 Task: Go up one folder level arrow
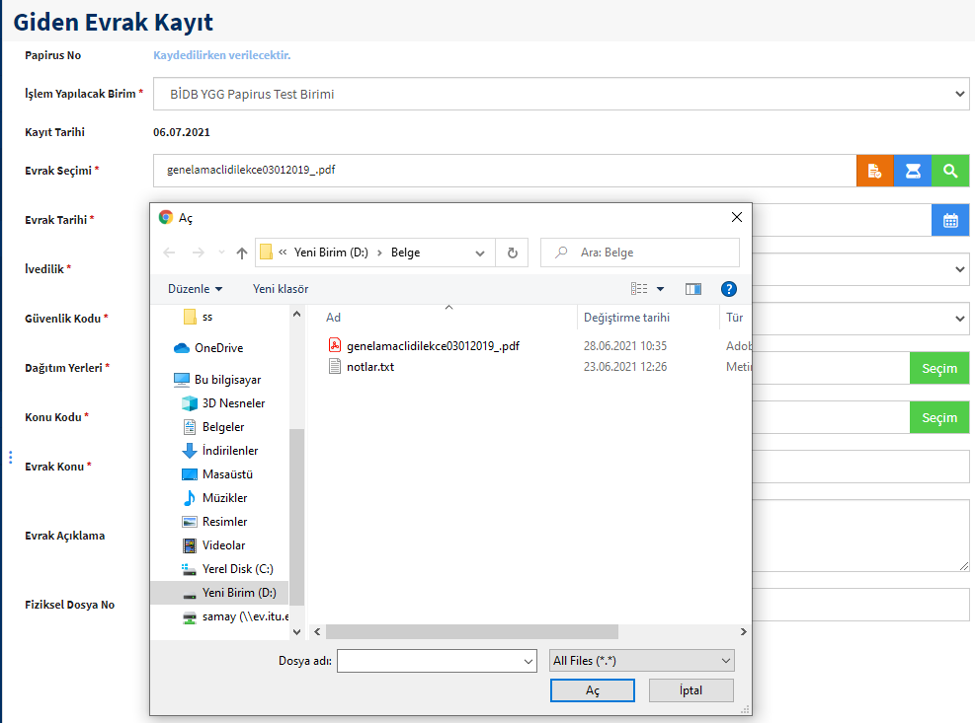pyautogui.click(x=242, y=252)
